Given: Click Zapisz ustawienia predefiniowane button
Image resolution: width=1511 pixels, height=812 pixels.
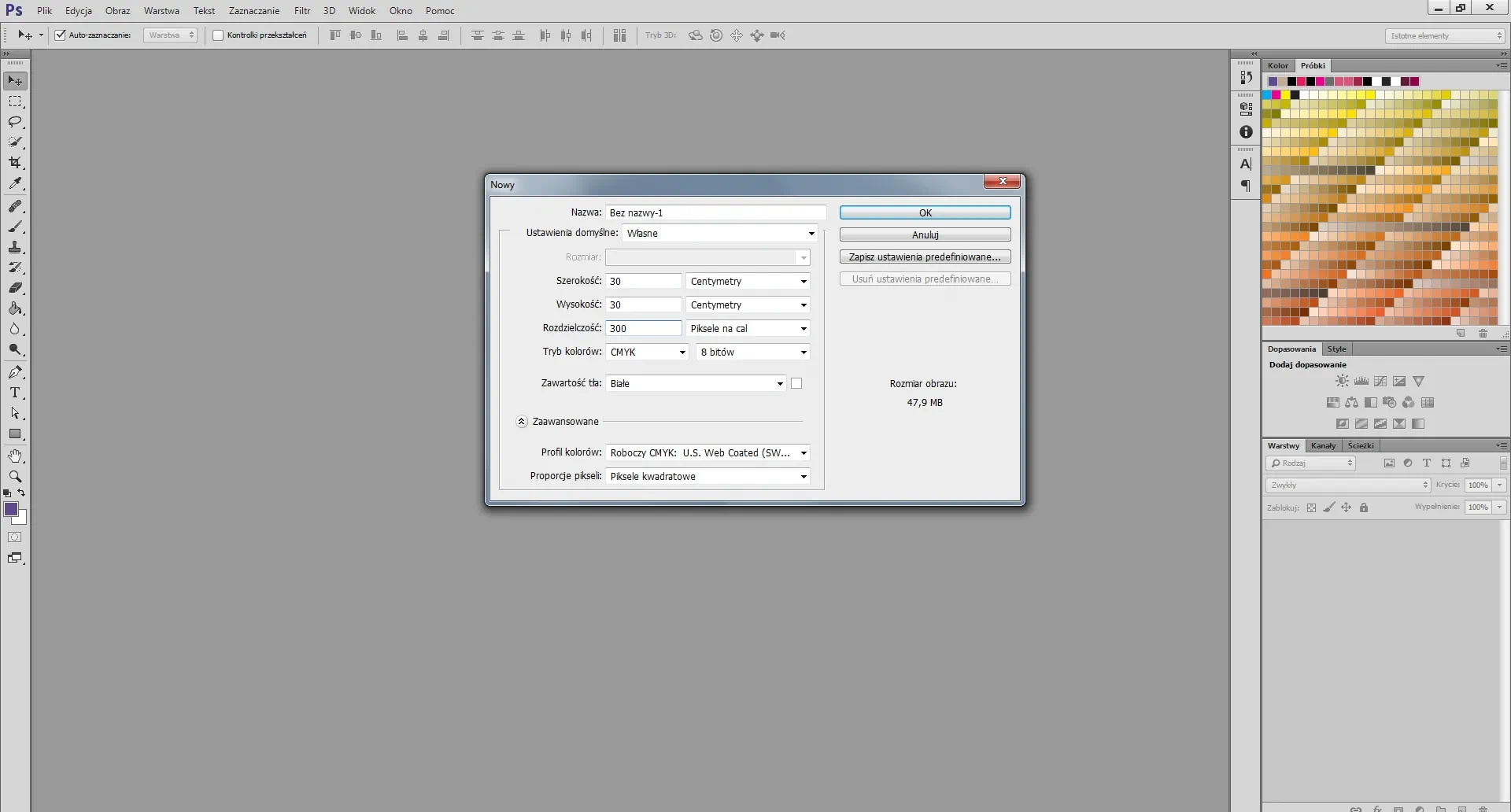Looking at the screenshot, I should coord(925,257).
